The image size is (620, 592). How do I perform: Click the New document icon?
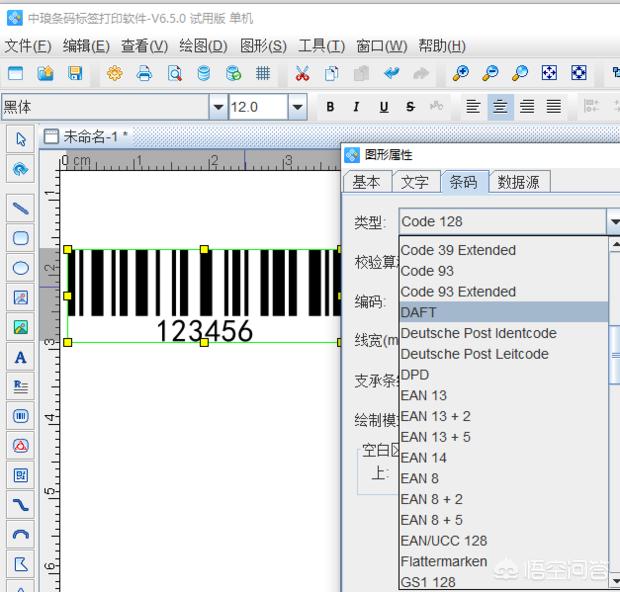(x=15, y=73)
